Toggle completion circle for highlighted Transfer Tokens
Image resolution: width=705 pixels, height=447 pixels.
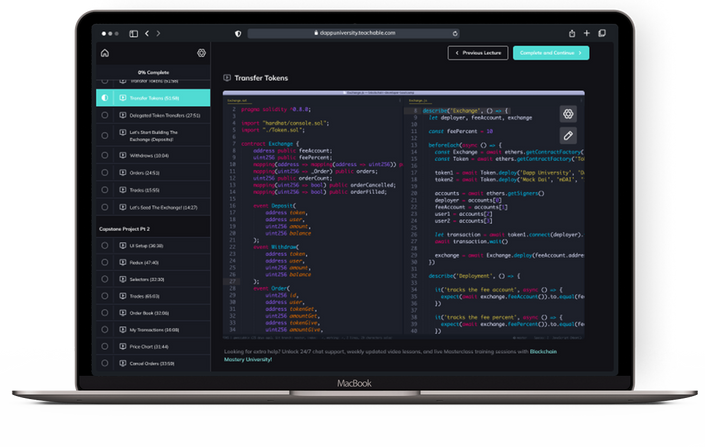[105, 98]
